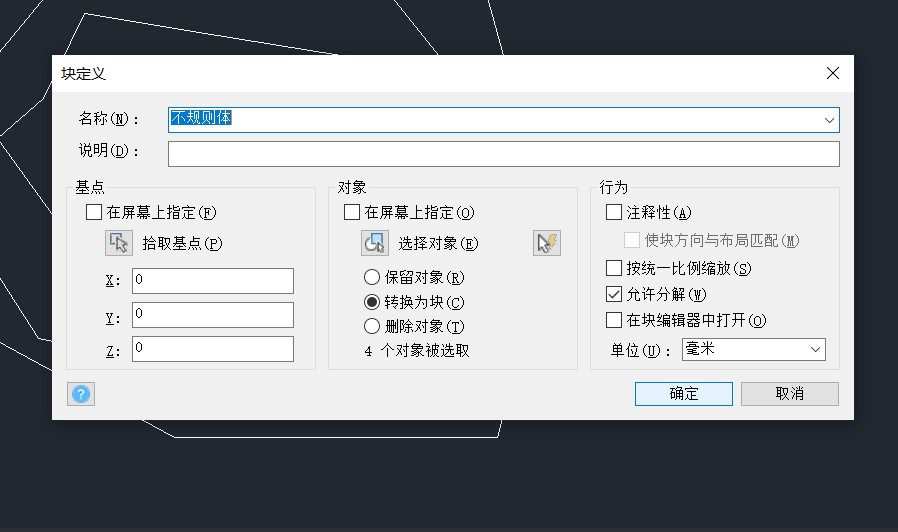Click the pick base point (拾取基点) icon

(x=119, y=243)
